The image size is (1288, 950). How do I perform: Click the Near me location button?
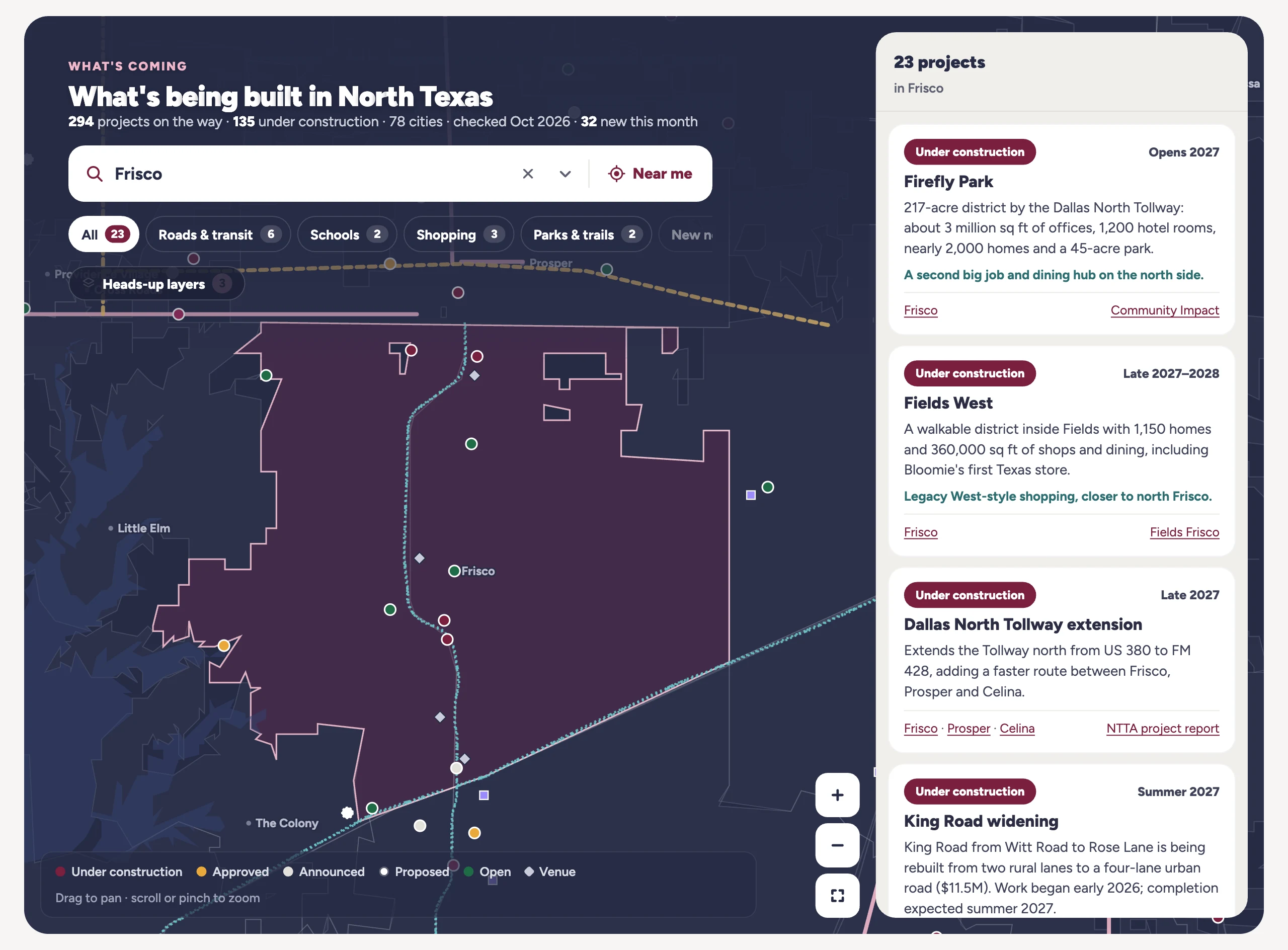tap(651, 174)
